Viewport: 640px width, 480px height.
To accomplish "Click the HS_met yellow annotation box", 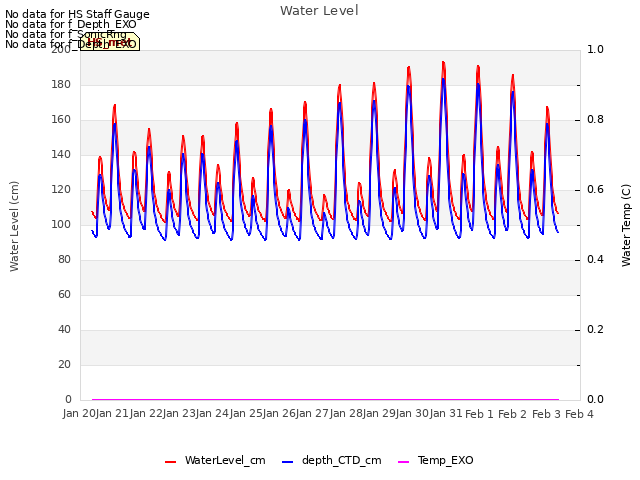I will [x=110, y=41].
